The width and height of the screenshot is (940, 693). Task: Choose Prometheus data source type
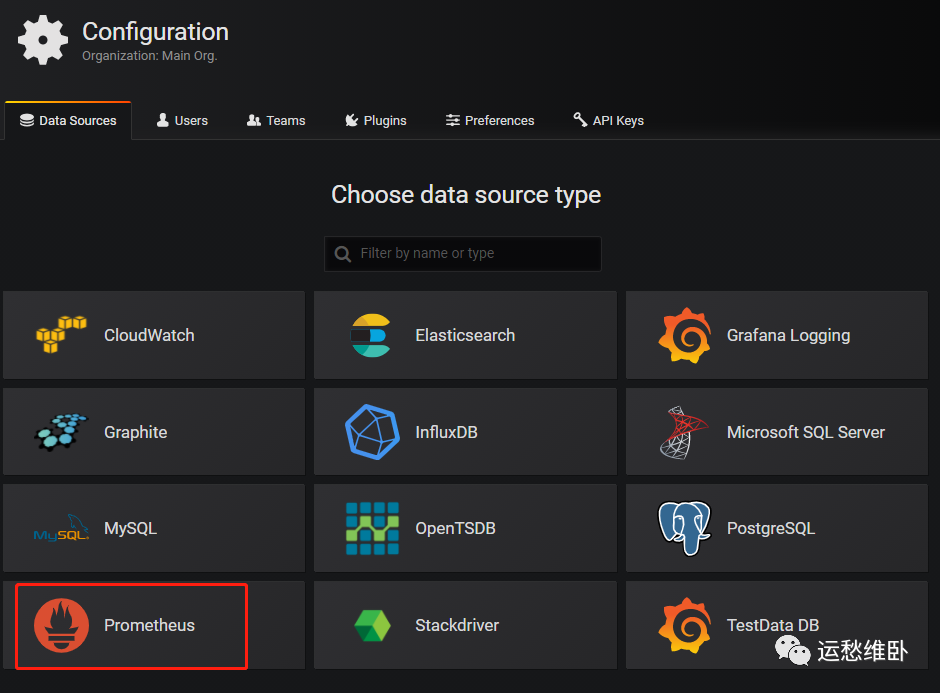click(x=154, y=625)
